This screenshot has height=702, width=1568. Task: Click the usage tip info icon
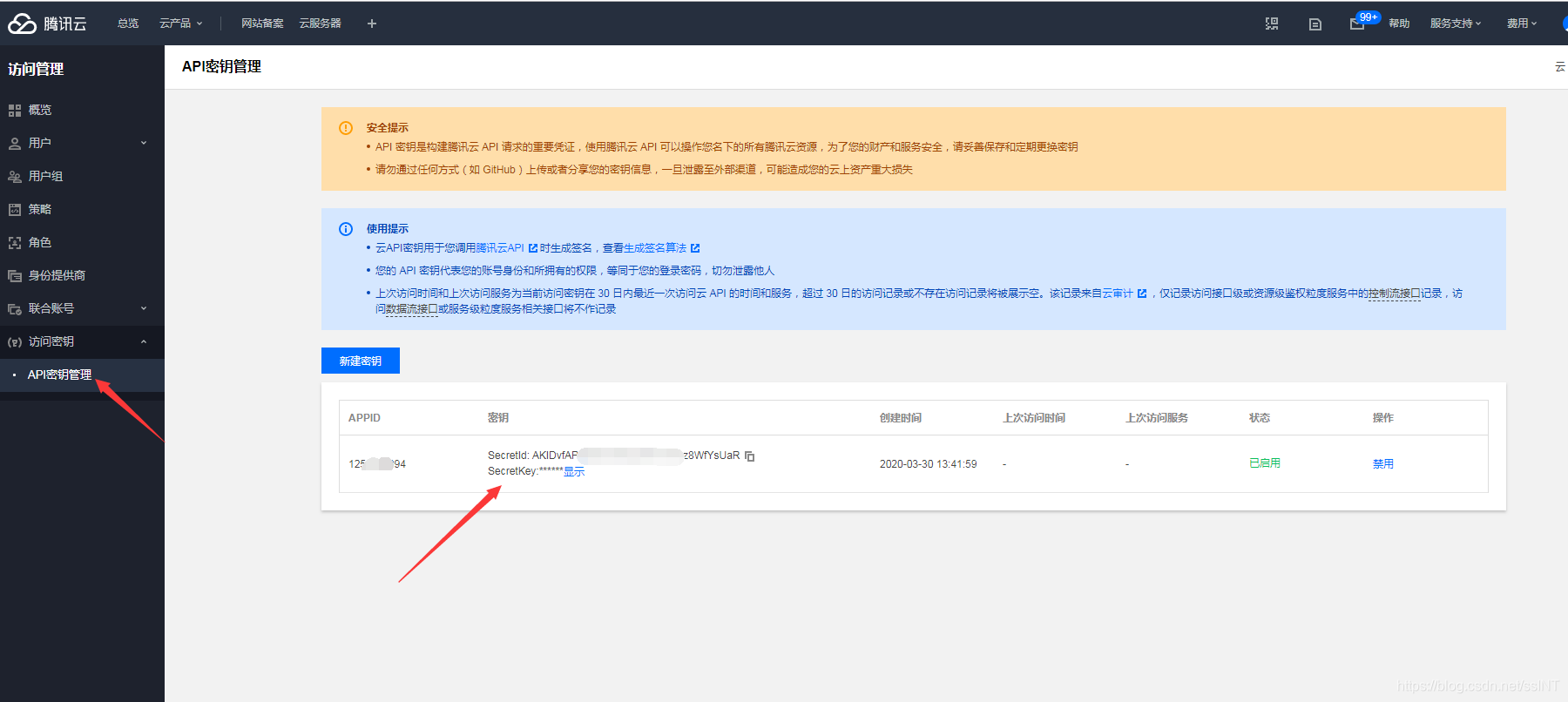tap(346, 229)
